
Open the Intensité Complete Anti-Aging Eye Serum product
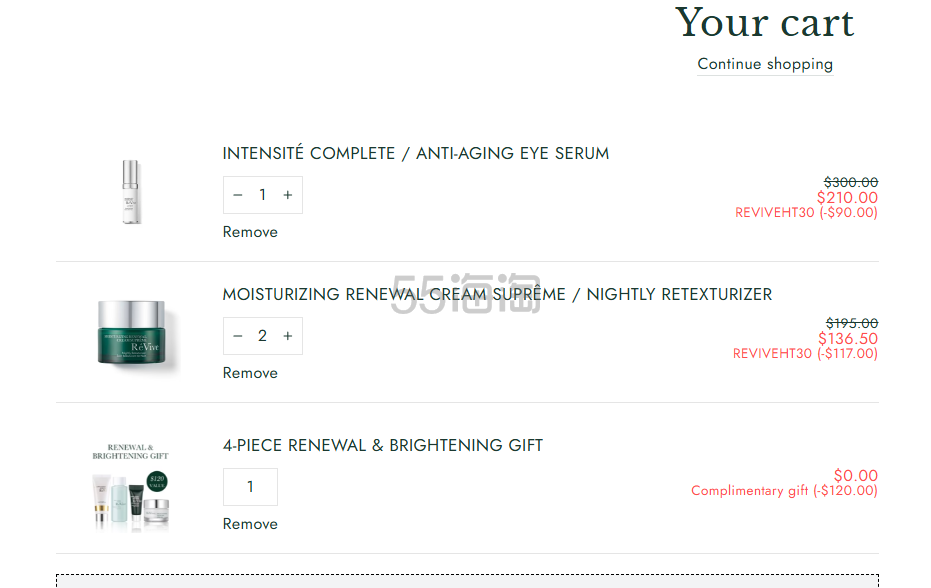tap(415, 153)
